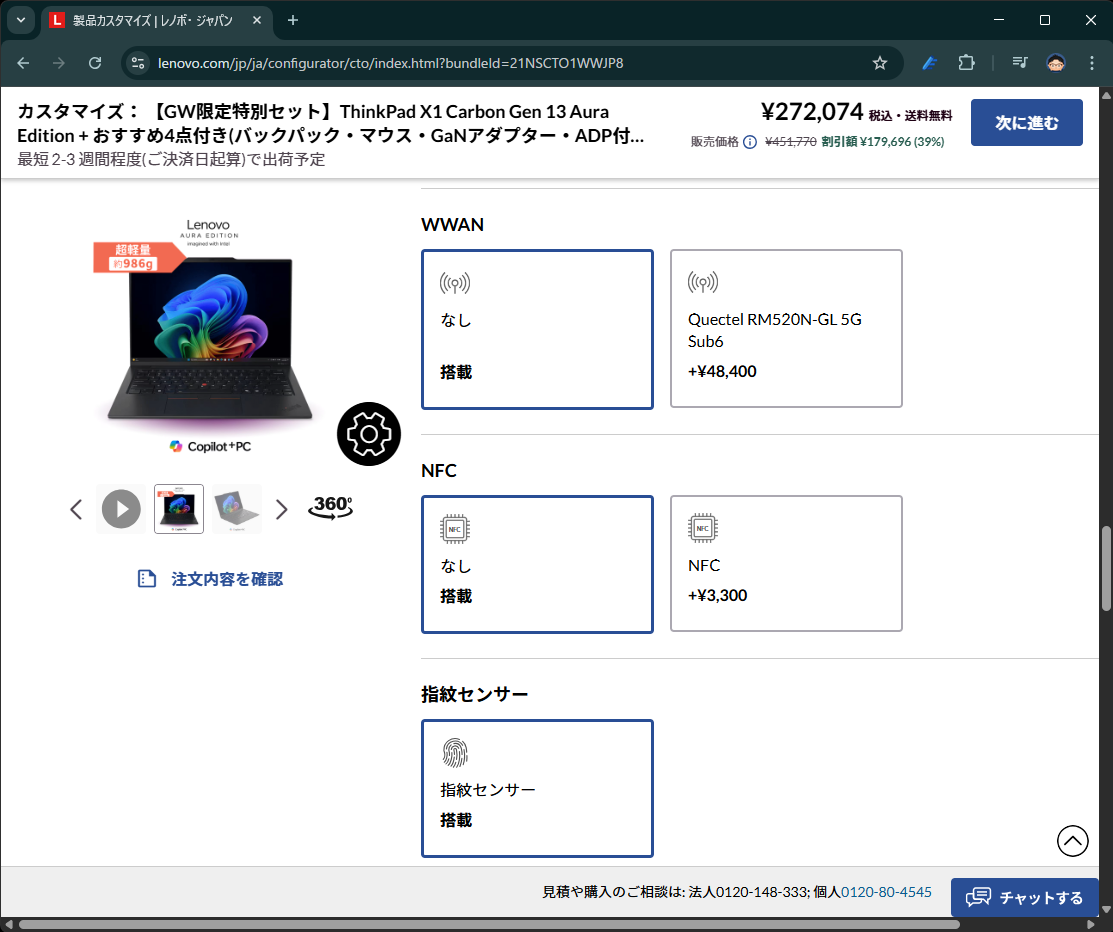Open the Extensions puzzle icon
Viewport: 1113px width, 932px height.
click(x=966, y=63)
